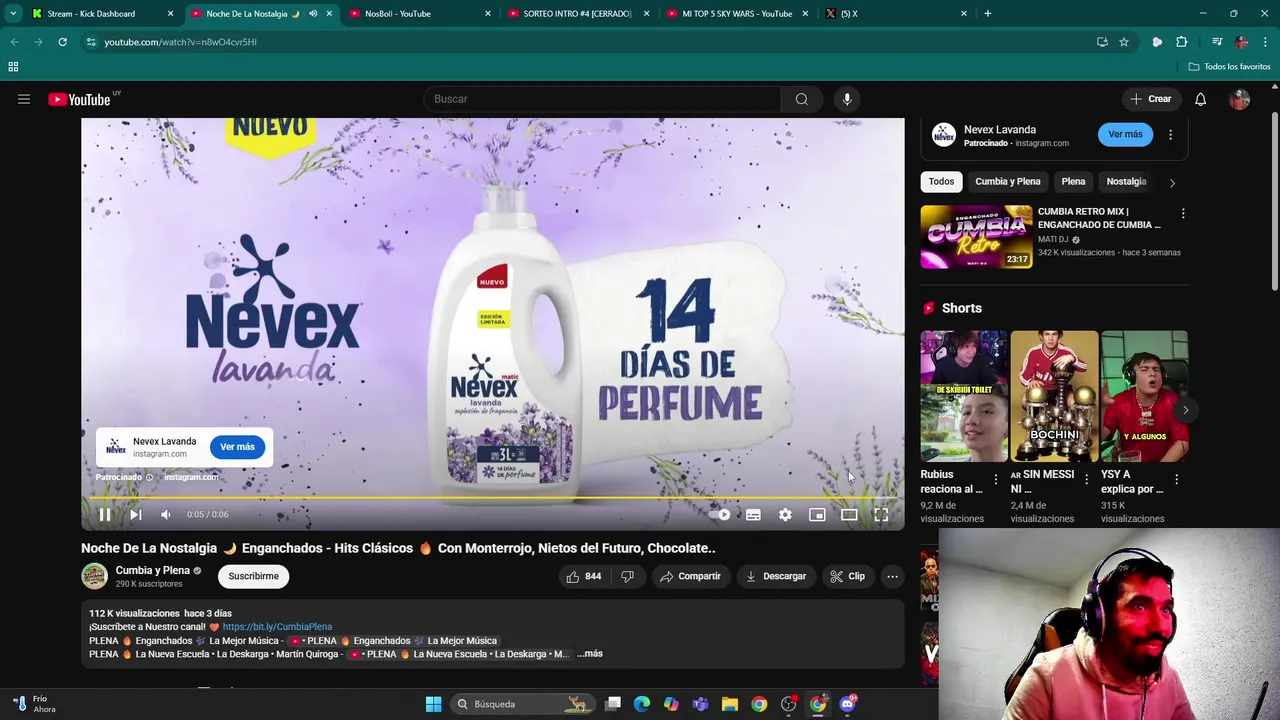Open the bit.ly/CumbiaPlena link
This screenshot has width=1280, height=720.
pos(277,627)
